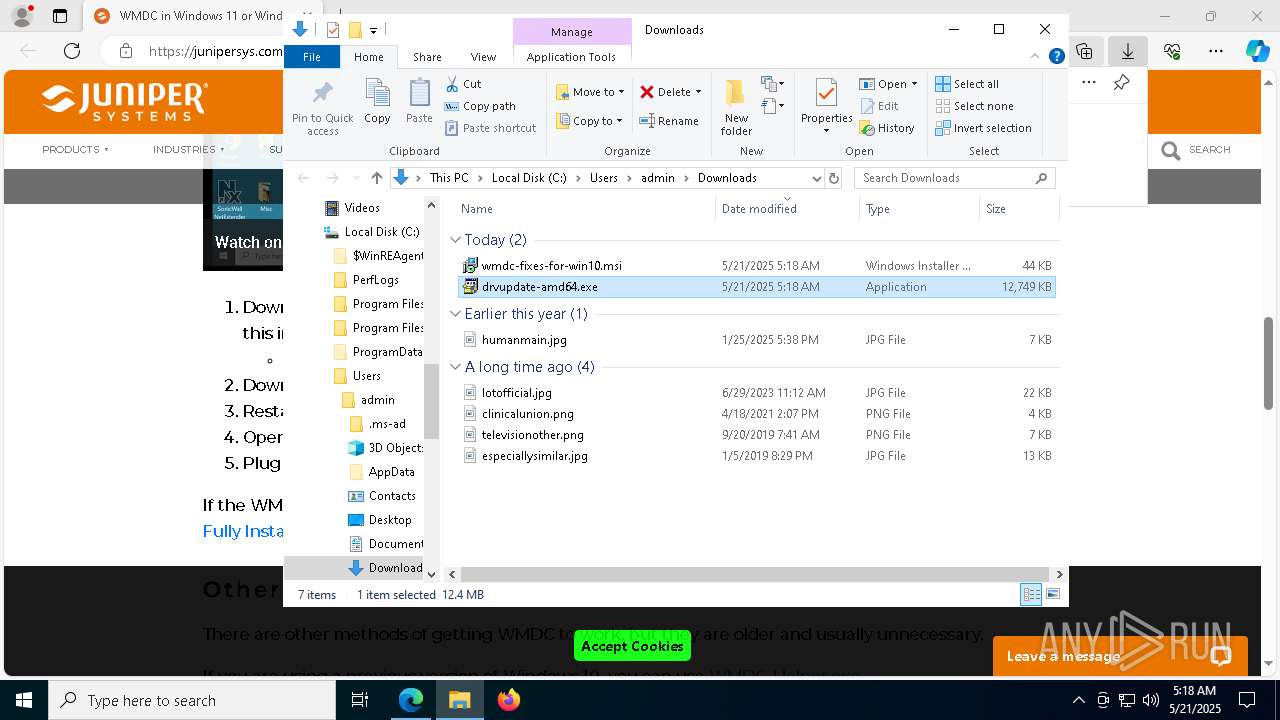Open address bar history dropdown

(x=816, y=178)
